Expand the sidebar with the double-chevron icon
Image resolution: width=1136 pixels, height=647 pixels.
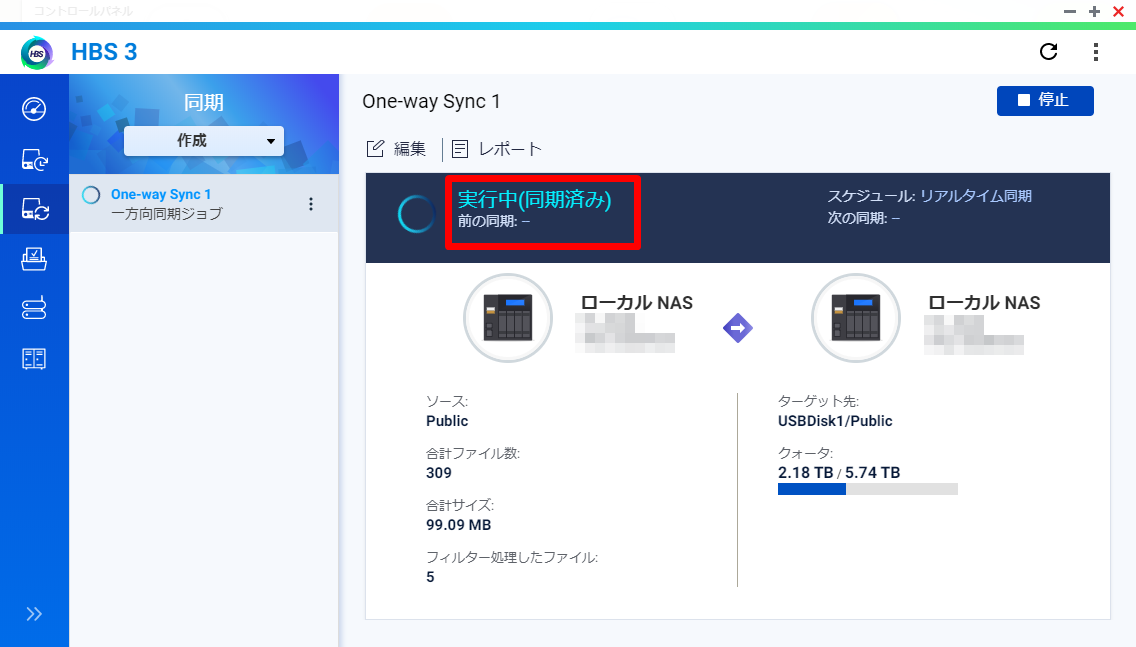tap(34, 614)
